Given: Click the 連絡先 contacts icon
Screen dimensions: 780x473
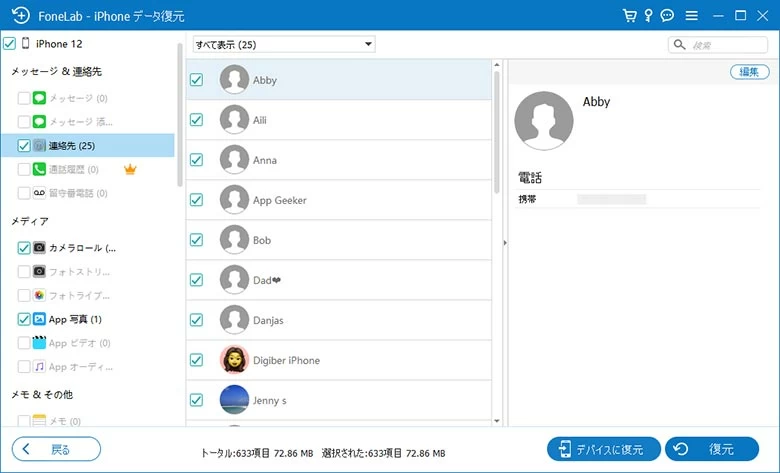Looking at the screenshot, I should pyautogui.click(x=39, y=146).
